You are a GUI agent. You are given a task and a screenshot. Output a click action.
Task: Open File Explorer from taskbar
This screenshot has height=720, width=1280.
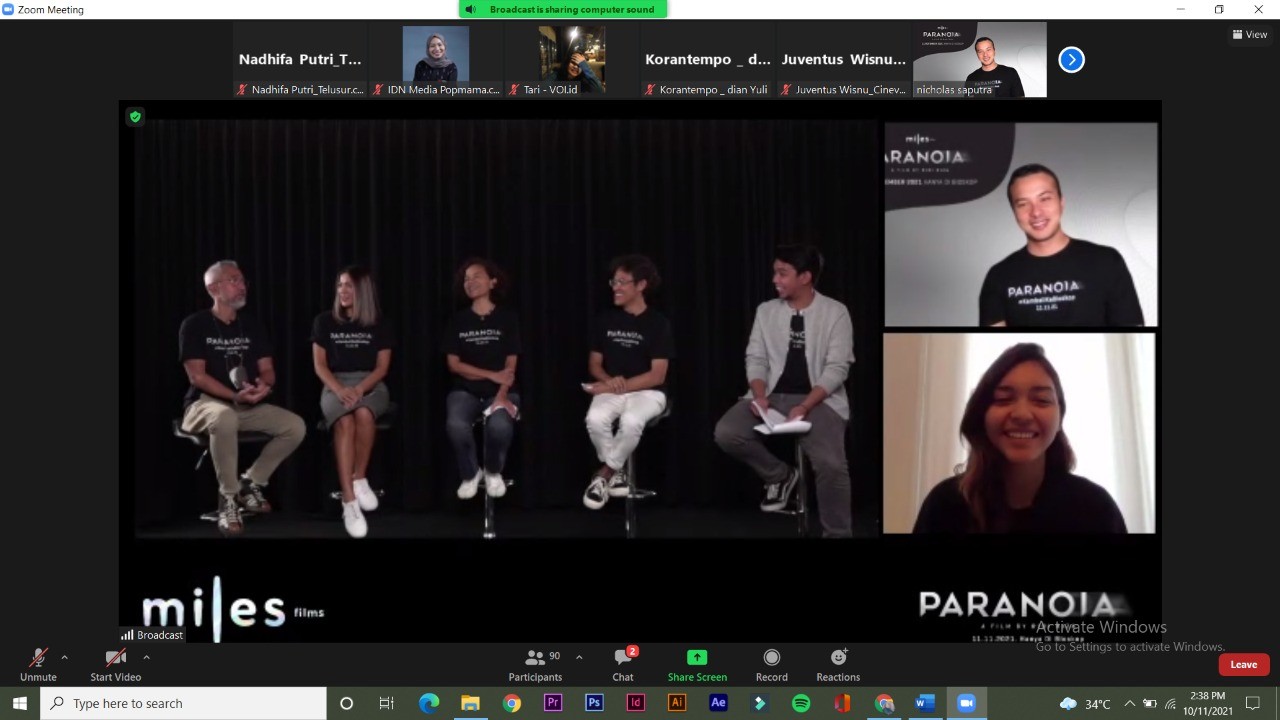click(470, 703)
